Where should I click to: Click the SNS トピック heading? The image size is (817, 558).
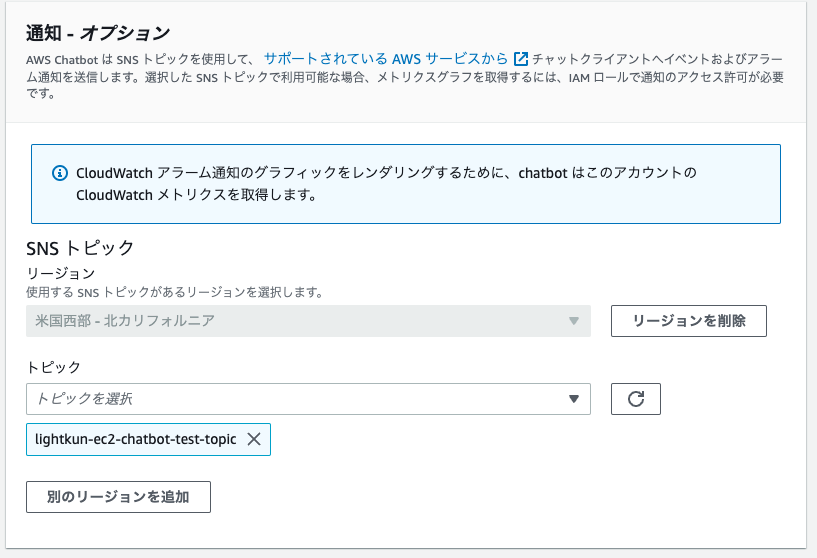click(80, 248)
